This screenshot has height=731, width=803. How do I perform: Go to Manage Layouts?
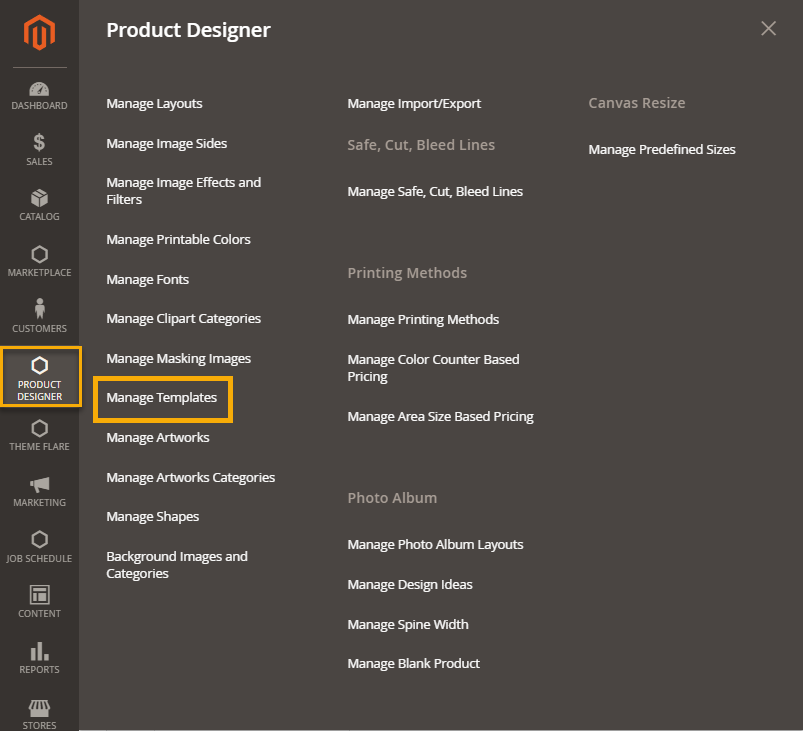pos(154,104)
